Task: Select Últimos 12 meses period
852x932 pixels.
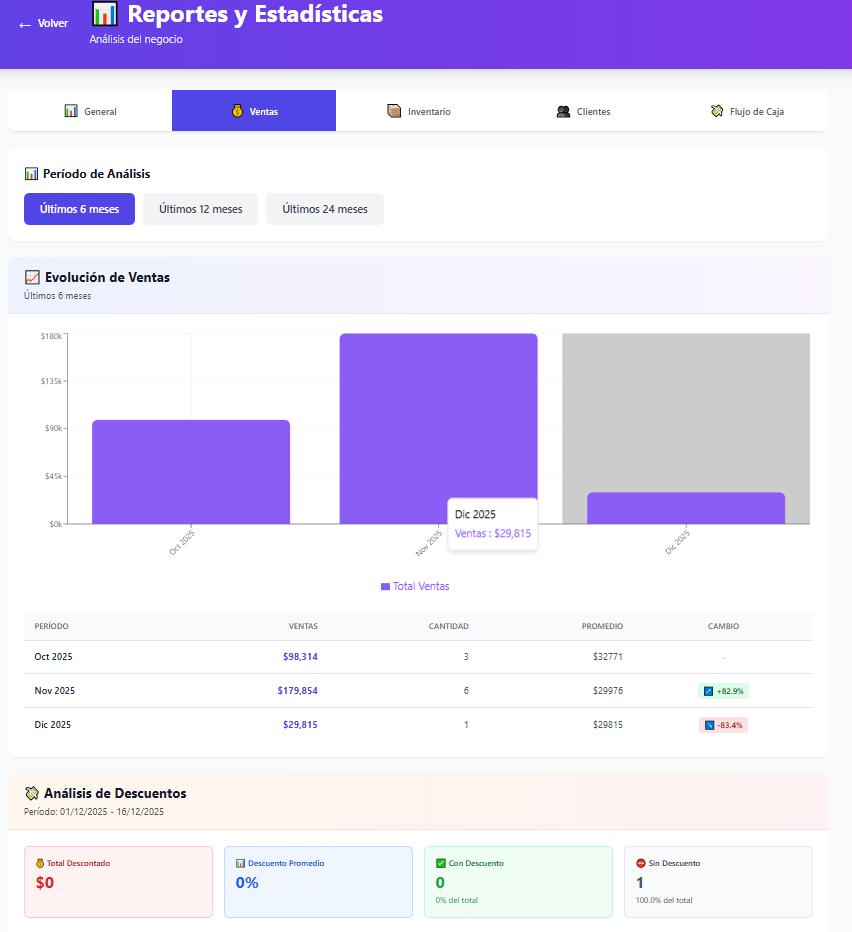Action: (200, 209)
